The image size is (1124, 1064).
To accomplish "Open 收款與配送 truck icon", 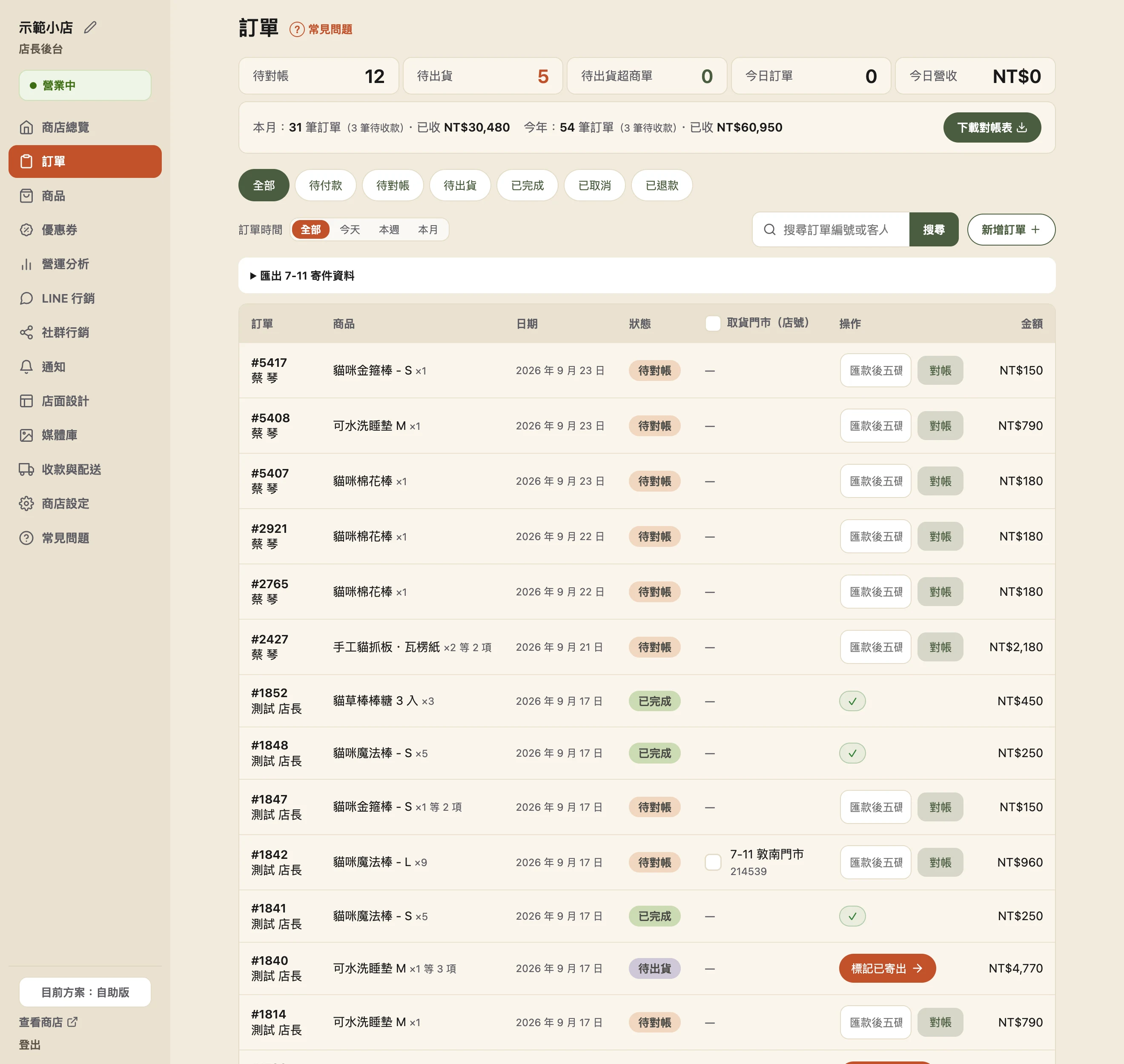I will (x=26, y=469).
